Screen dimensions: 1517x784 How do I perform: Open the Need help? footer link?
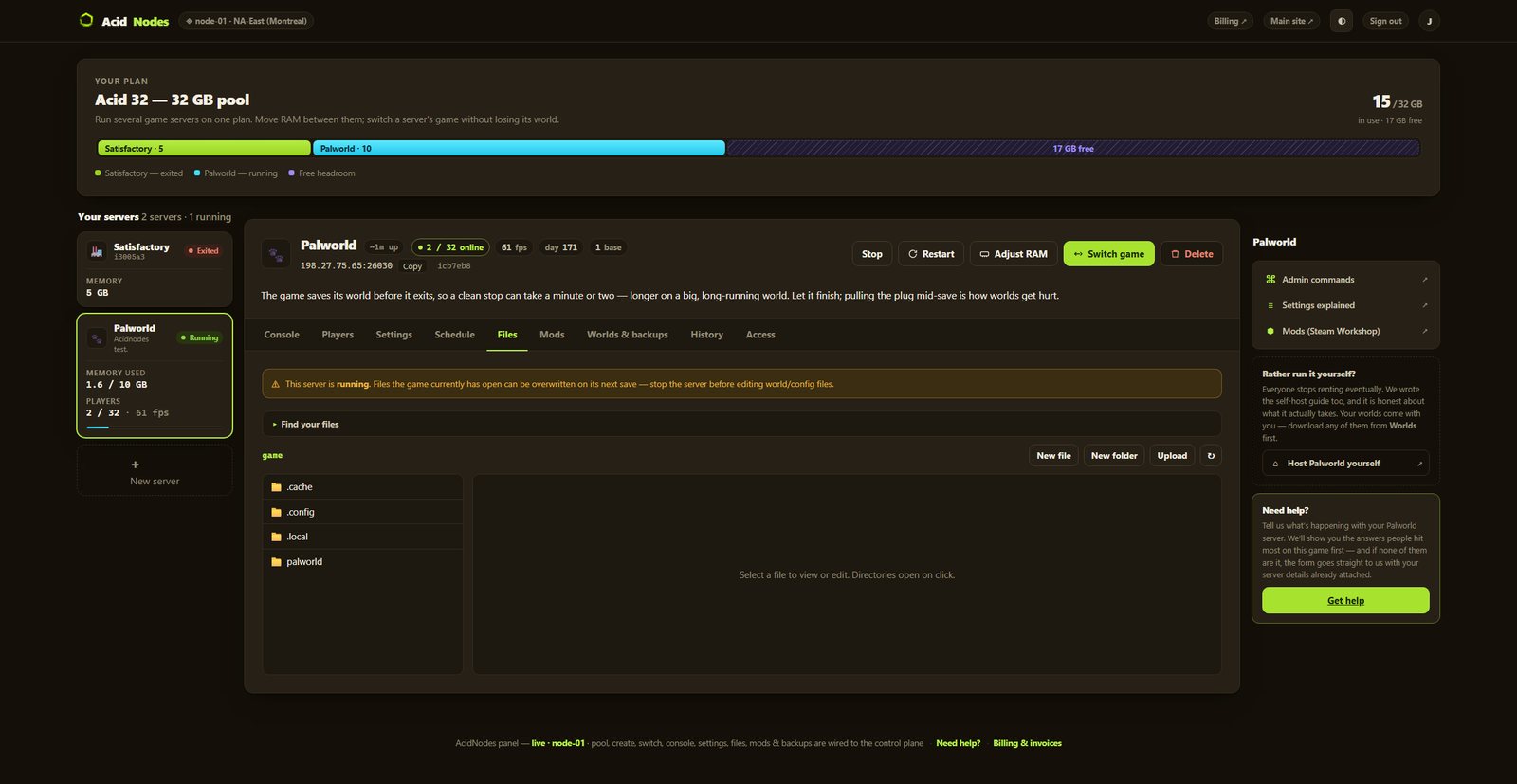click(958, 743)
